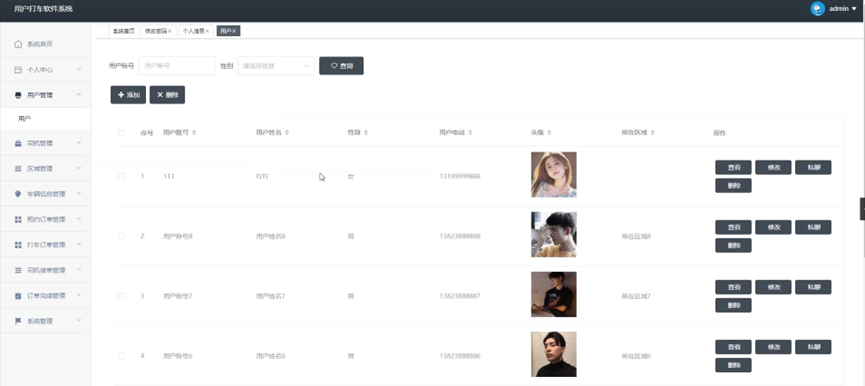Click the 删除 button next to 添加
865x386 pixels.
(x=167, y=95)
